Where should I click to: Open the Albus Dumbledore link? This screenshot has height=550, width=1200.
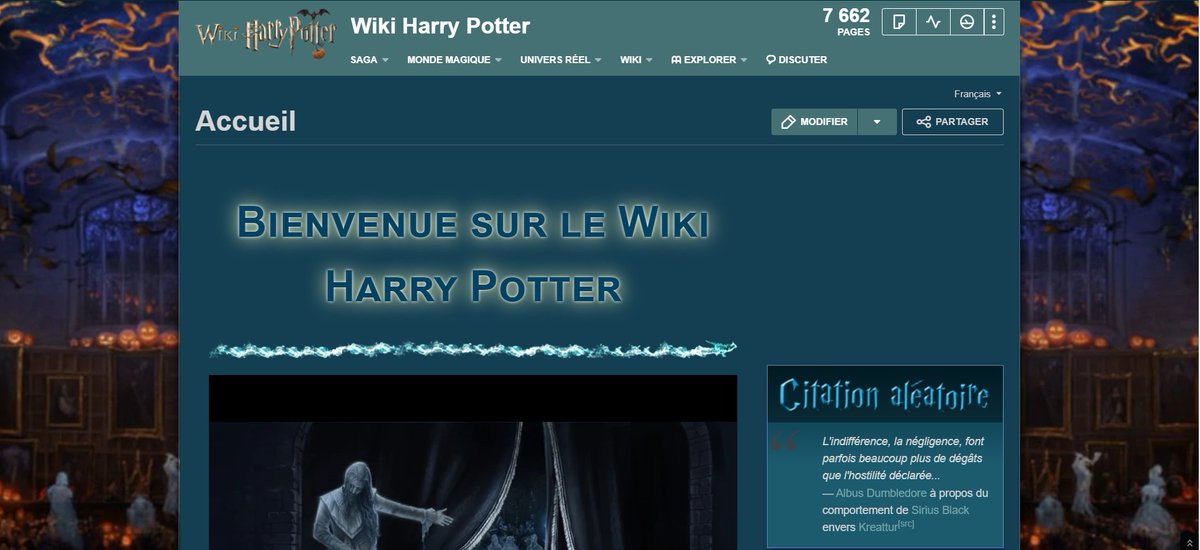[x=880, y=493]
